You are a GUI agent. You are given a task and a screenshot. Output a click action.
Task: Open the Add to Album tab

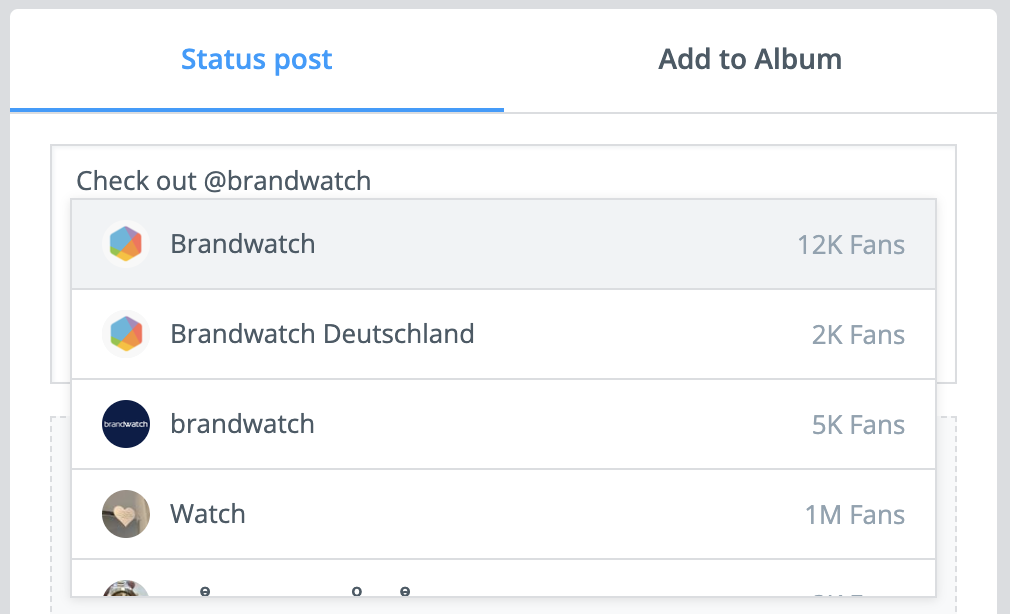pos(750,59)
